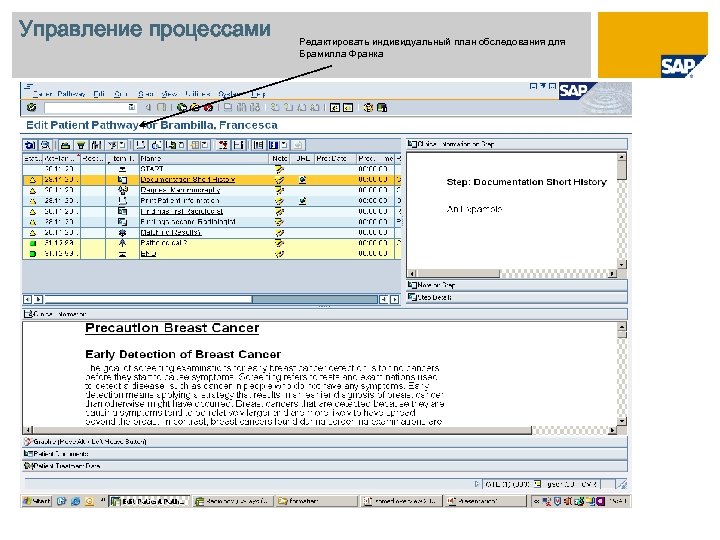Image resolution: width=720 pixels, height=540 pixels.
Task: Open the Edit menu
Action: (x=99, y=94)
